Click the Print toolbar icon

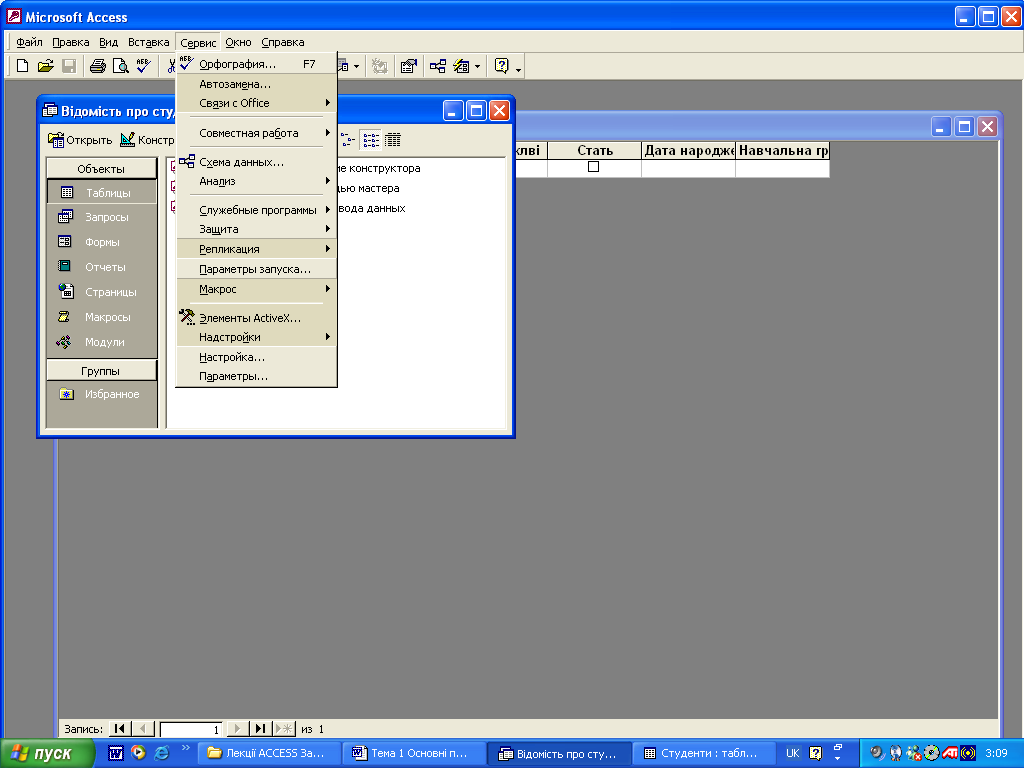97,65
